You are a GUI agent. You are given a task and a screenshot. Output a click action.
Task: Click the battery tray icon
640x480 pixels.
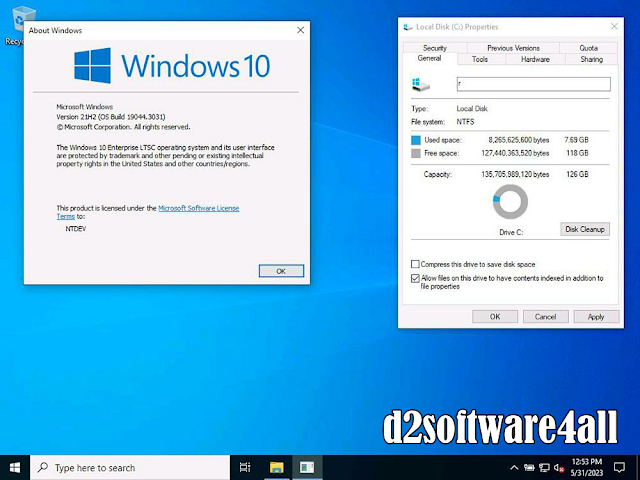[529, 468]
